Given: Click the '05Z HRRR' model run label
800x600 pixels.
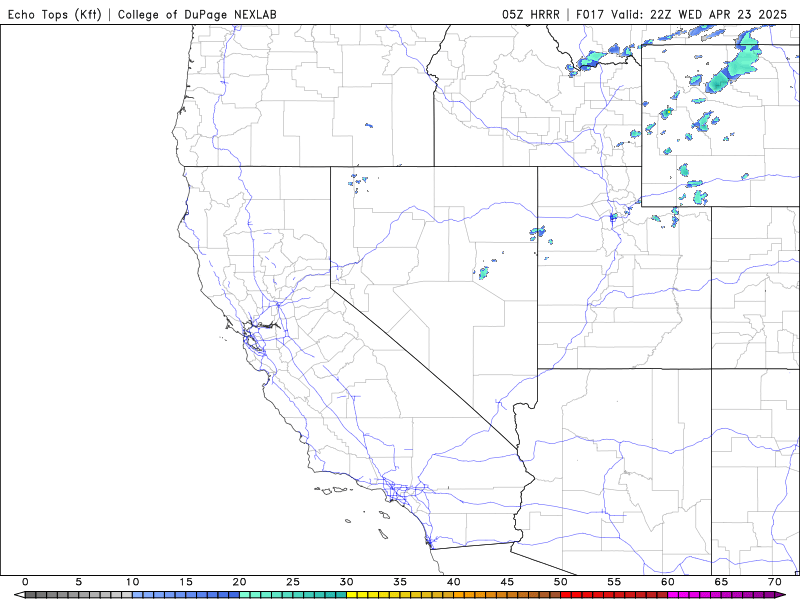Looking at the screenshot, I should pos(531,14).
